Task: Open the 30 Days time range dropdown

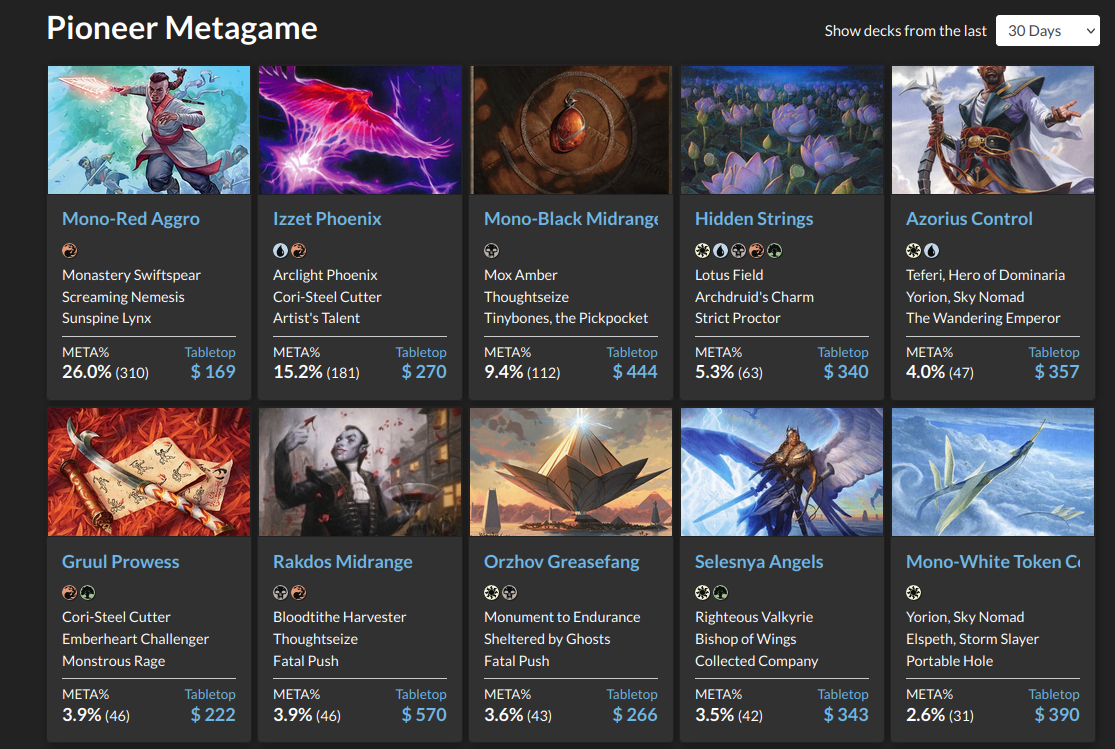Action: point(1047,31)
